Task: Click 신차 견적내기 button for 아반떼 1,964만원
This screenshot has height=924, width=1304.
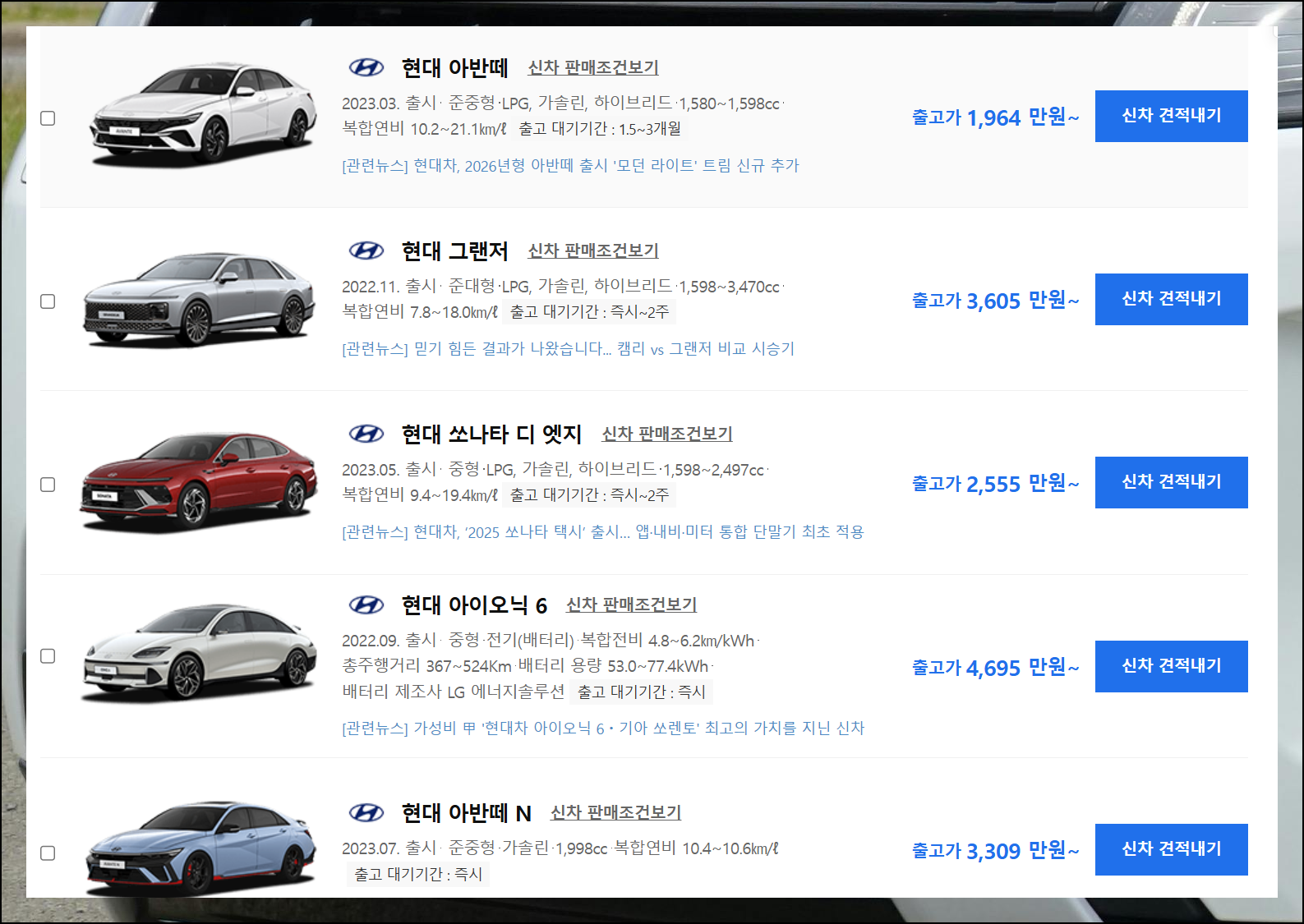Action: (x=1172, y=116)
